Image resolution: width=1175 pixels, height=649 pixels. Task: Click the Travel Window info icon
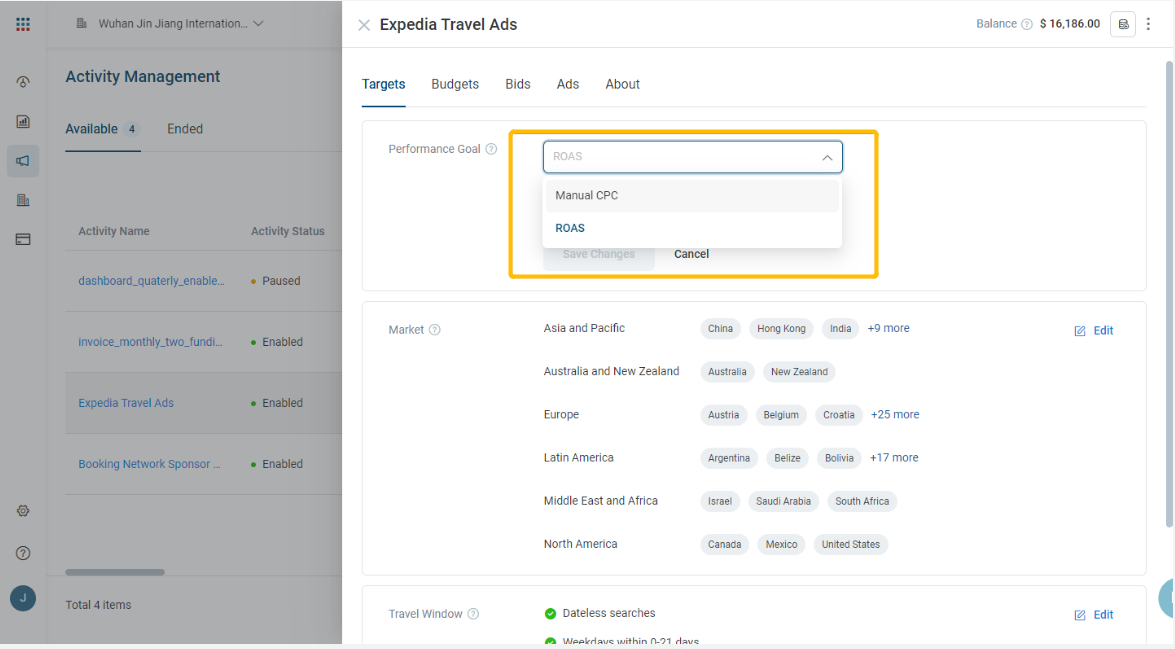tap(473, 614)
